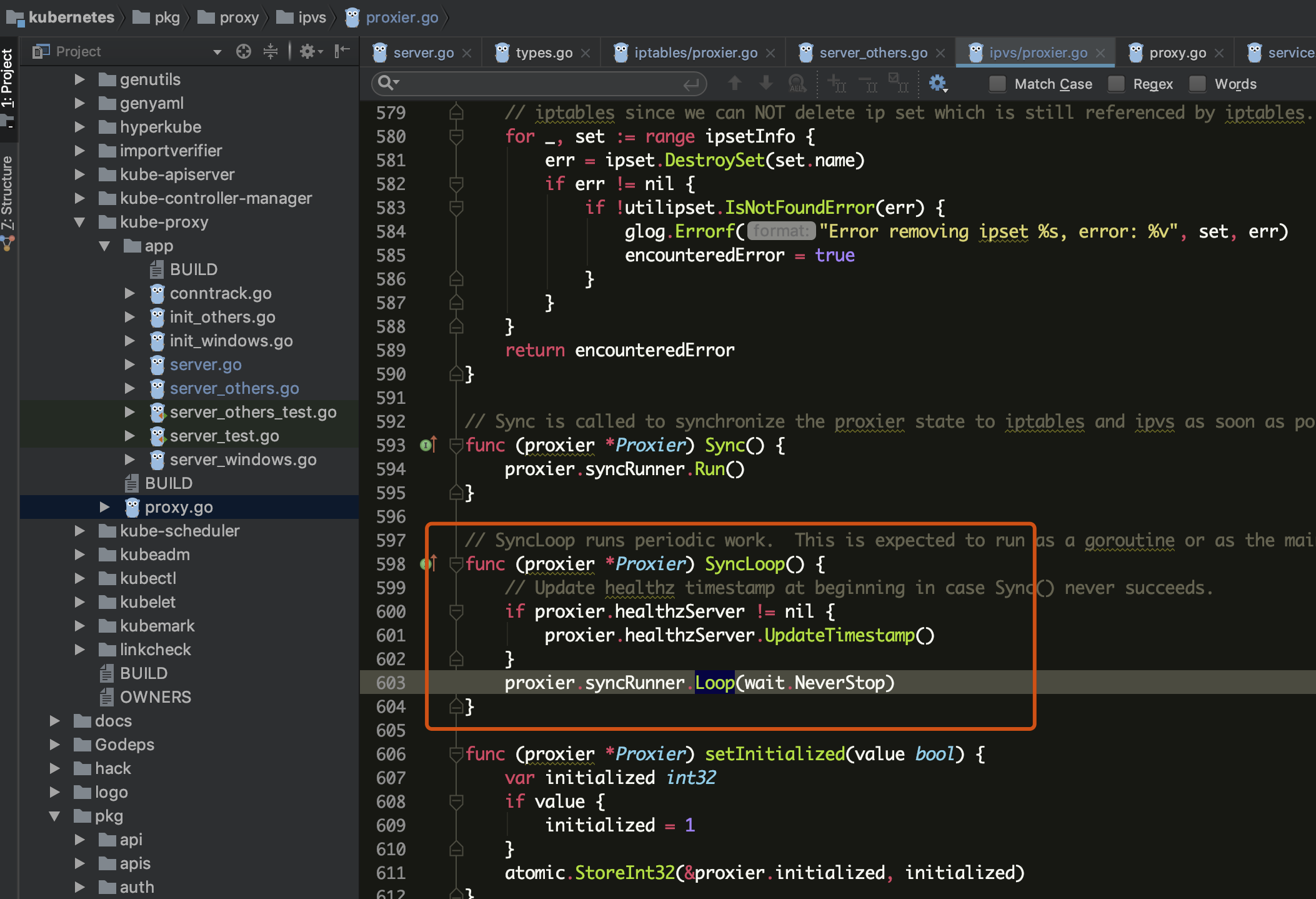The image size is (1316, 899).
Task: Expand the kube-scheduler folder
Action: click(x=79, y=531)
